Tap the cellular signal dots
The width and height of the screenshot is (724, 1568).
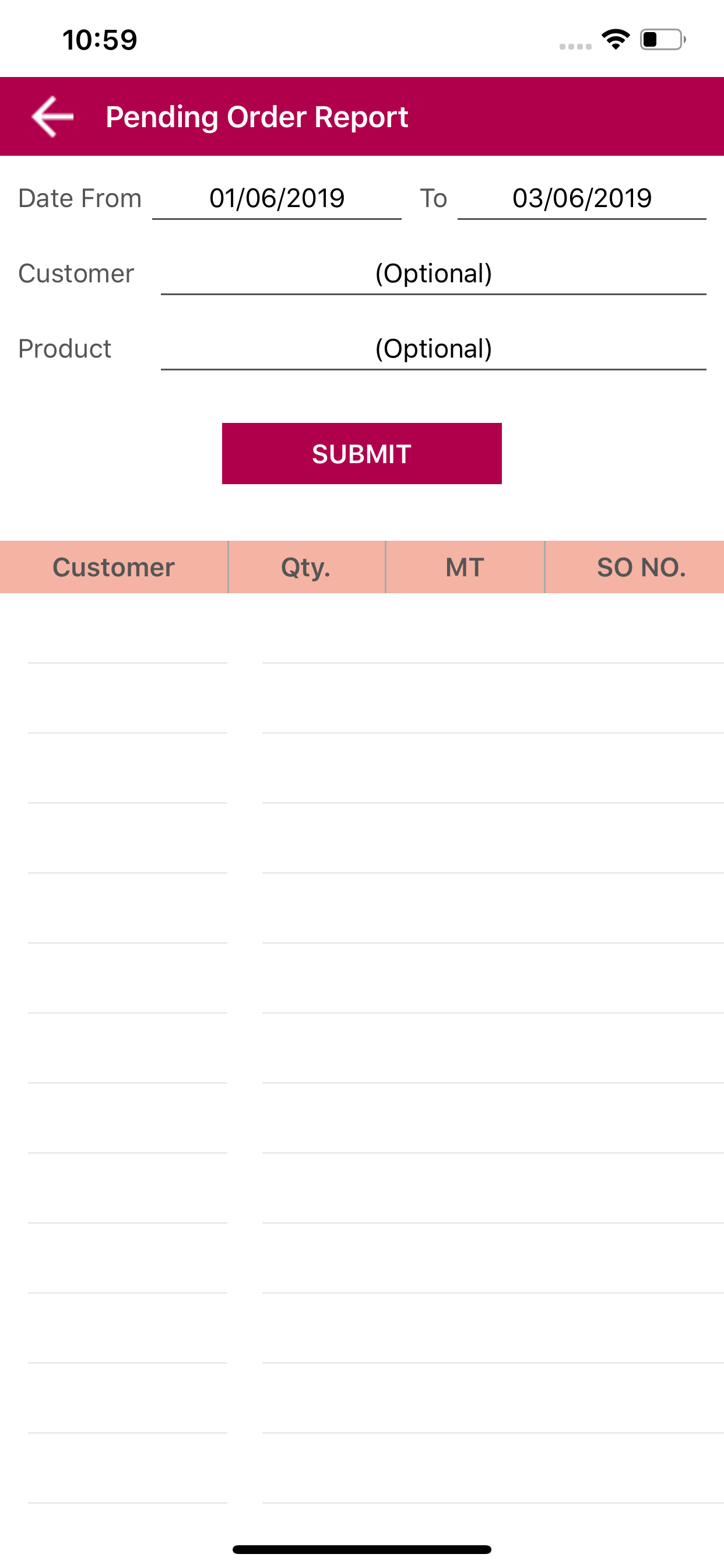575,46
